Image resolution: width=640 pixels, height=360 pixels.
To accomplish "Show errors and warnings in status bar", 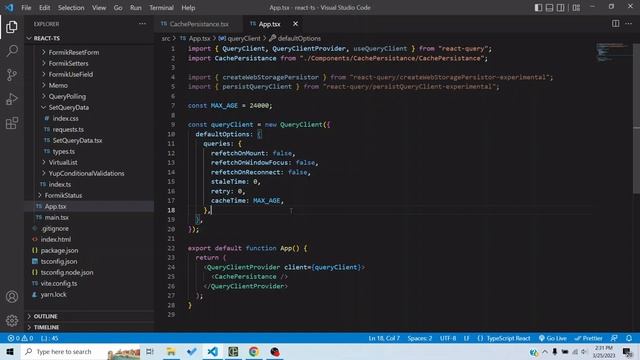I will pyautogui.click(x=20, y=338).
